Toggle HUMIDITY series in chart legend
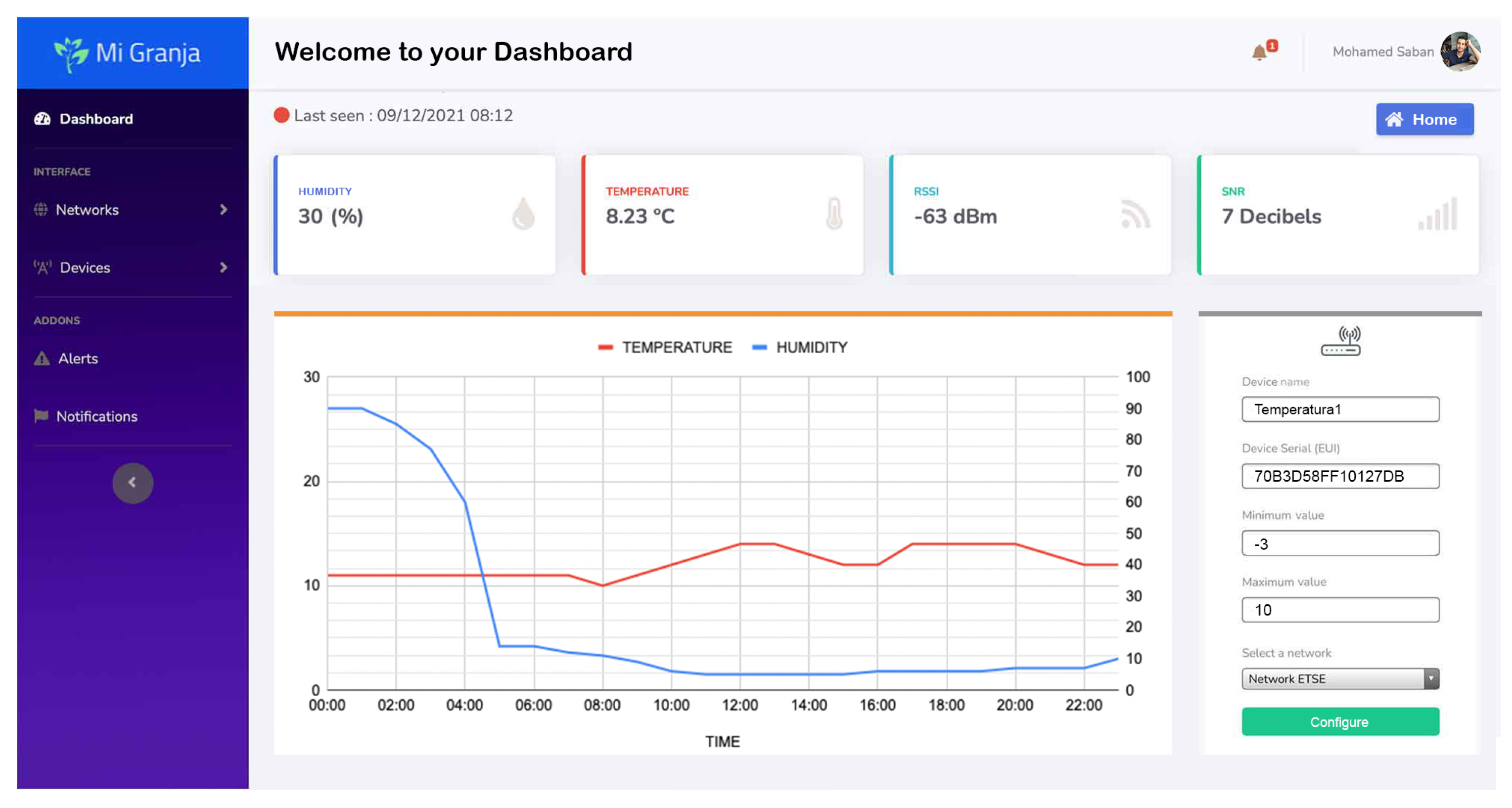 800,347
